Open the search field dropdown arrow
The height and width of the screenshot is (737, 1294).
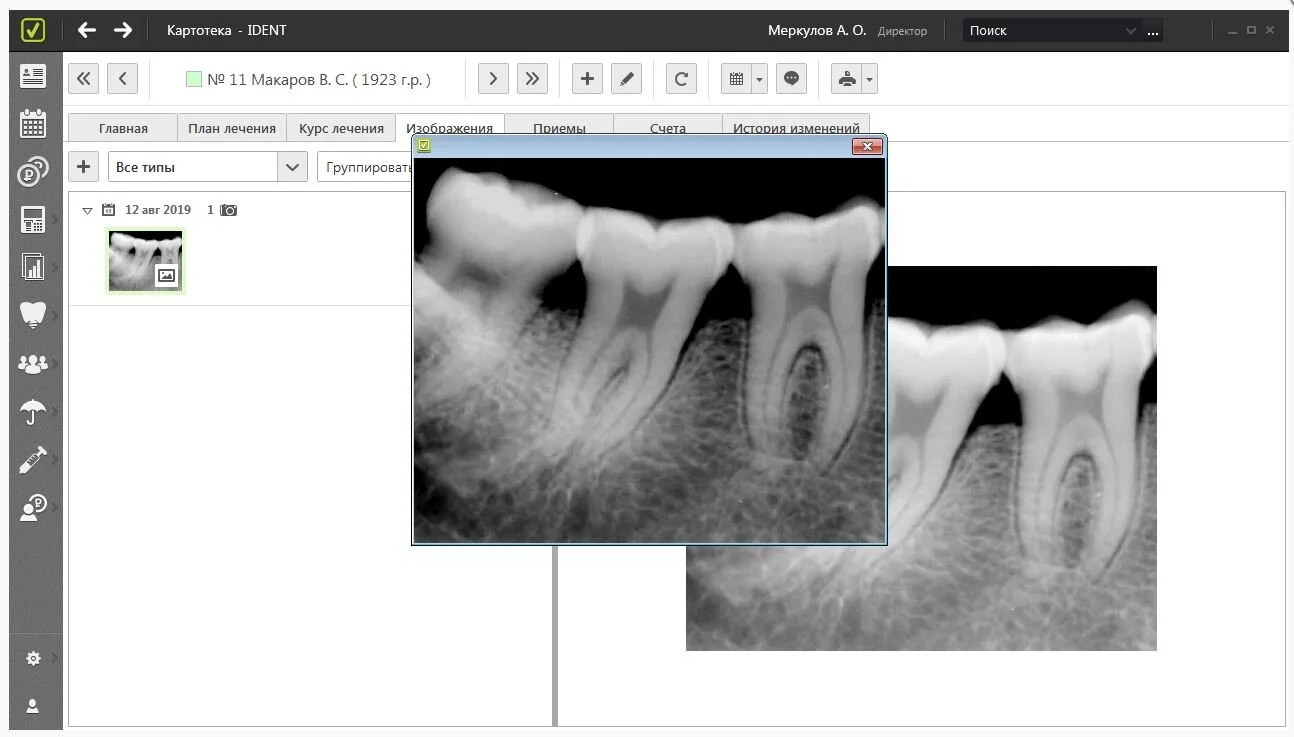pyautogui.click(x=1131, y=31)
